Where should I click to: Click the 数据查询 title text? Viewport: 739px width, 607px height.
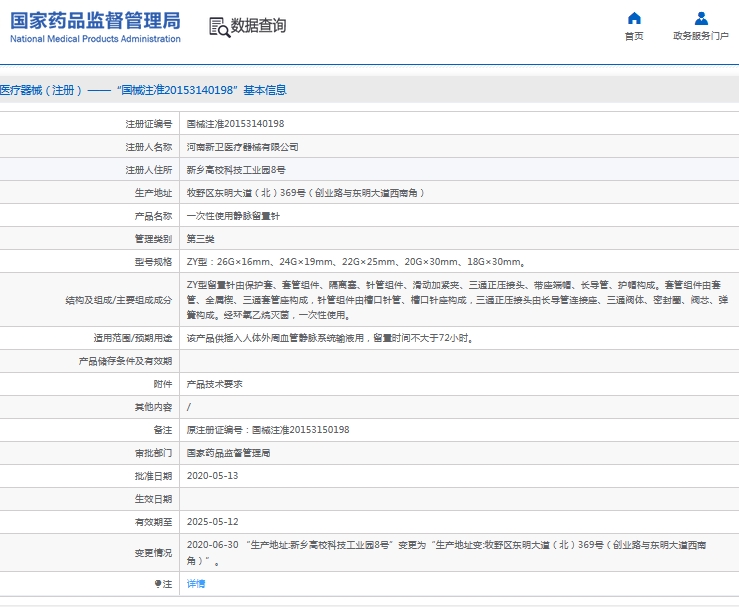pyautogui.click(x=258, y=25)
